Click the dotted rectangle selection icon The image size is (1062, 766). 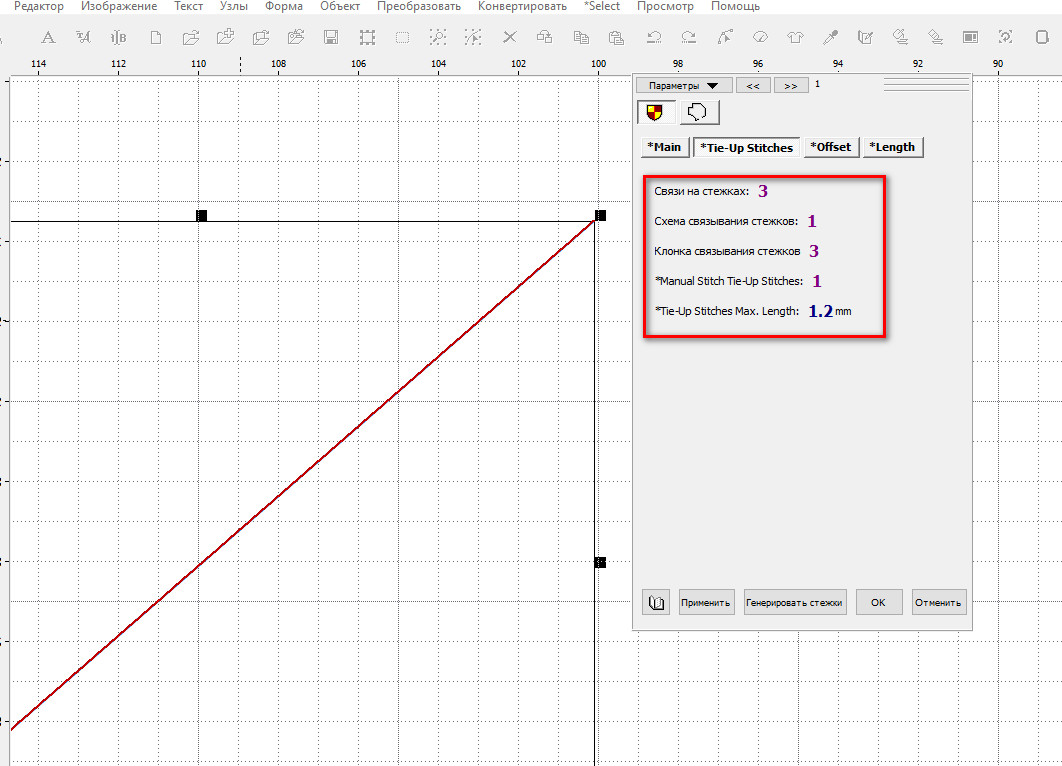pyautogui.click(x=402, y=37)
